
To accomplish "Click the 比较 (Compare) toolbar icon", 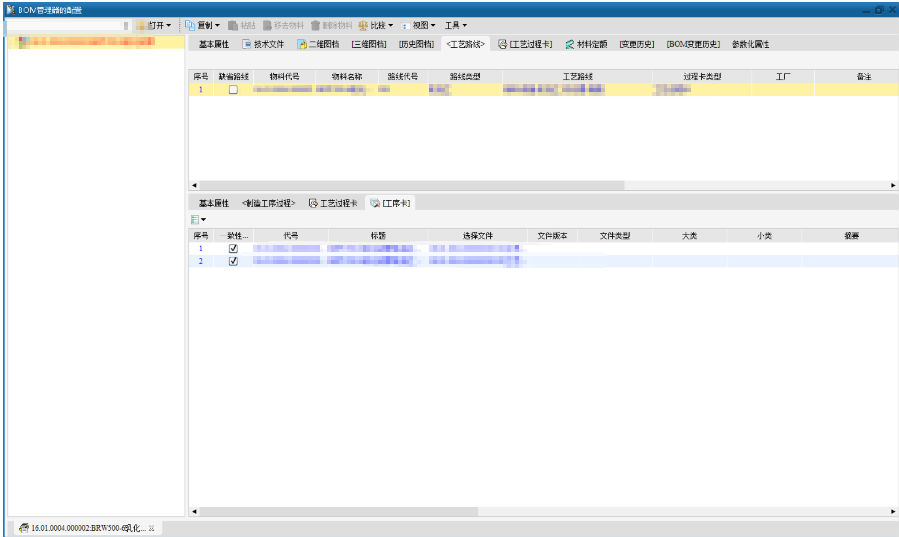I will (363, 25).
